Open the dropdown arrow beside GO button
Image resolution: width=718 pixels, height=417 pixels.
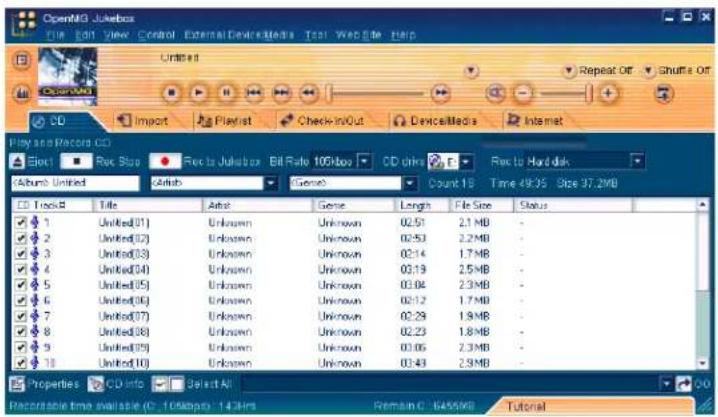click(x=667, y=384)
